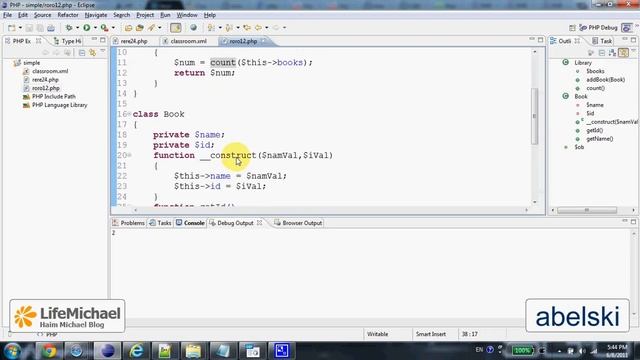Click the Next Annotation toolbar icon
640x360 pixels.
point(211,28)
